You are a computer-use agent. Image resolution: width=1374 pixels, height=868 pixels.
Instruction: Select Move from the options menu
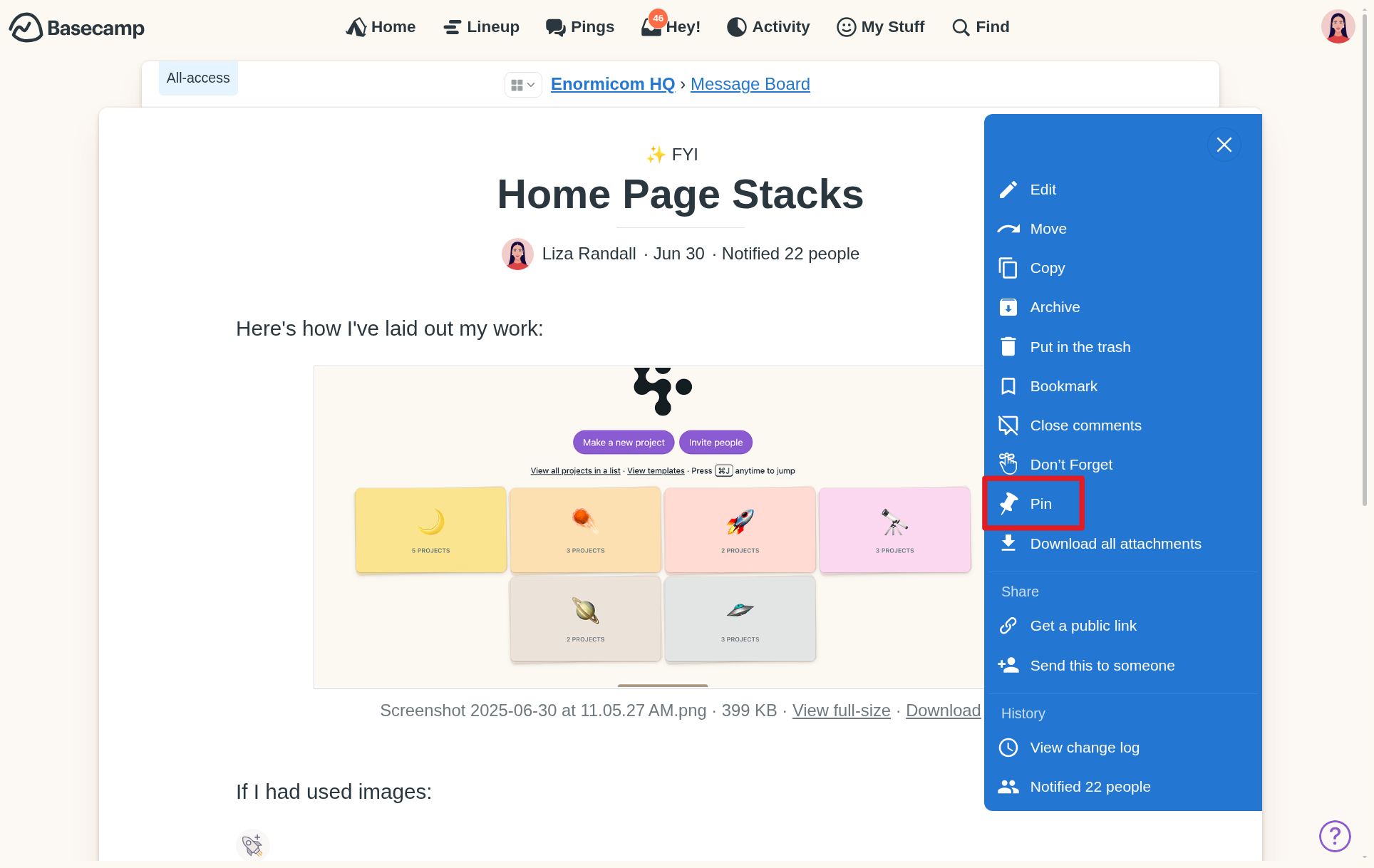pyautogui.click(x=1048, y=229)
